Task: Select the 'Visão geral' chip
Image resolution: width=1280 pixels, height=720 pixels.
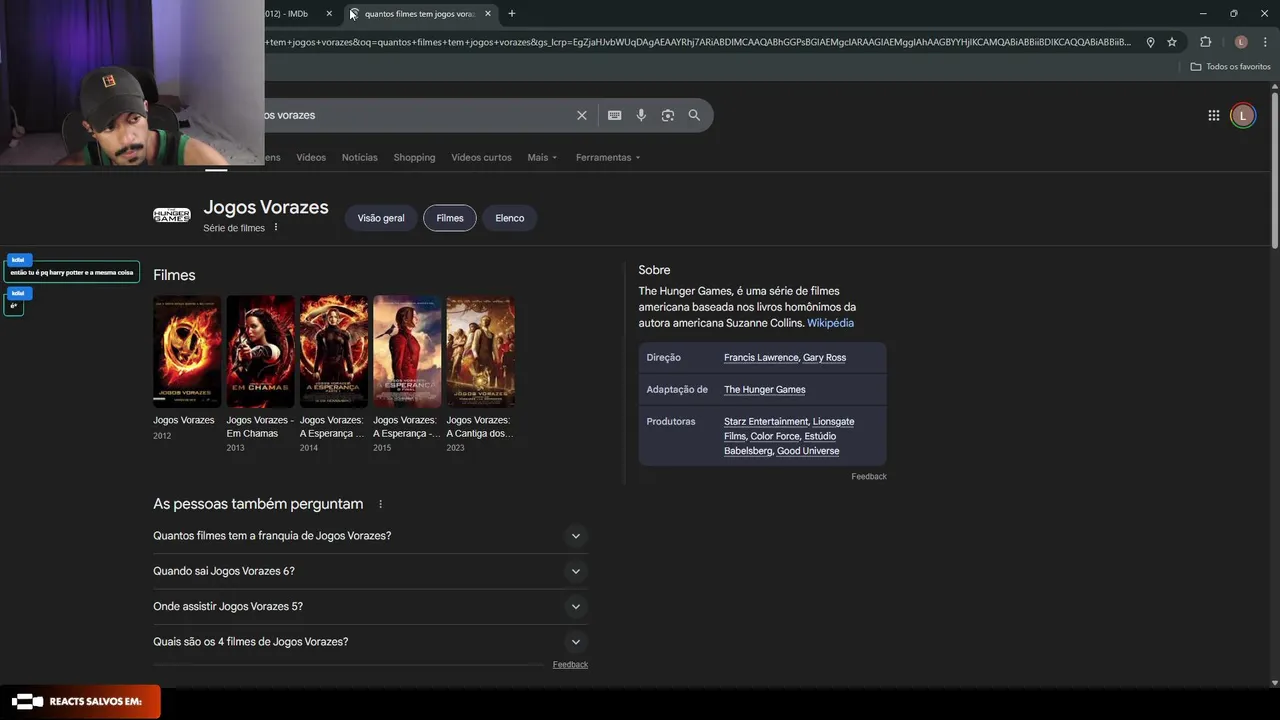Action: coord(381,218)
